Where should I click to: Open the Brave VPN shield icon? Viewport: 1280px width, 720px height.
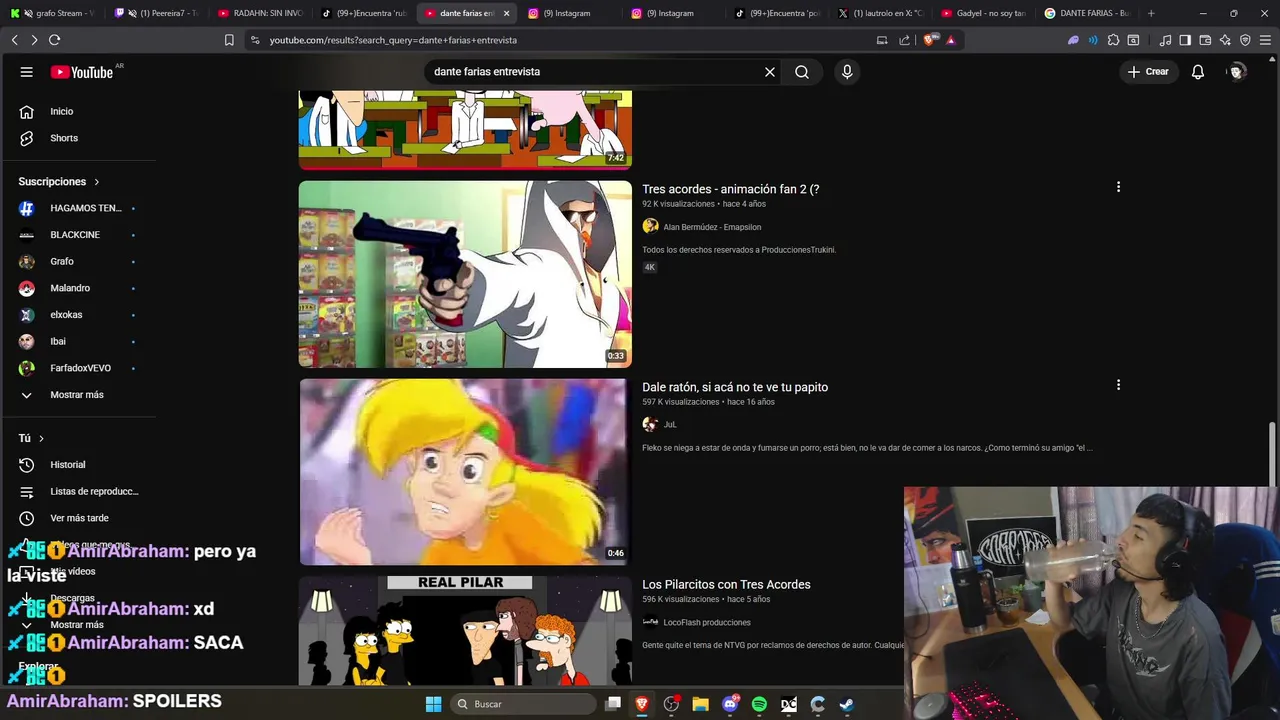(x=1245, y=40)
